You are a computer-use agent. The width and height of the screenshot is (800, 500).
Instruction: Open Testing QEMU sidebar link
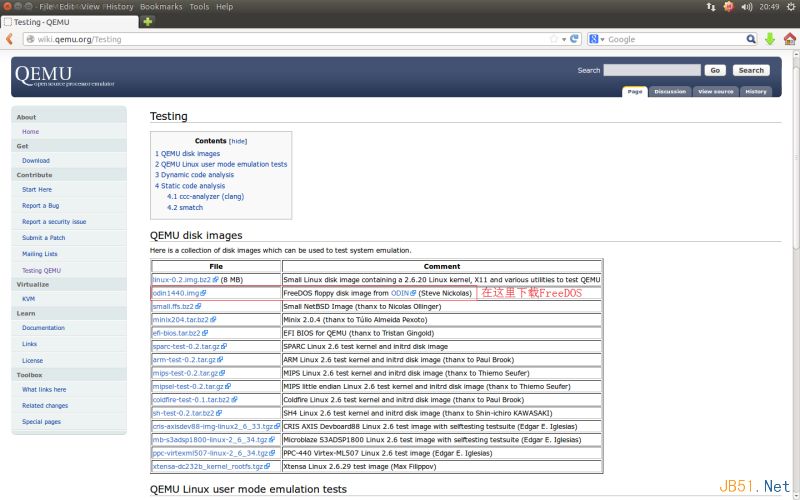pos(41,270)
